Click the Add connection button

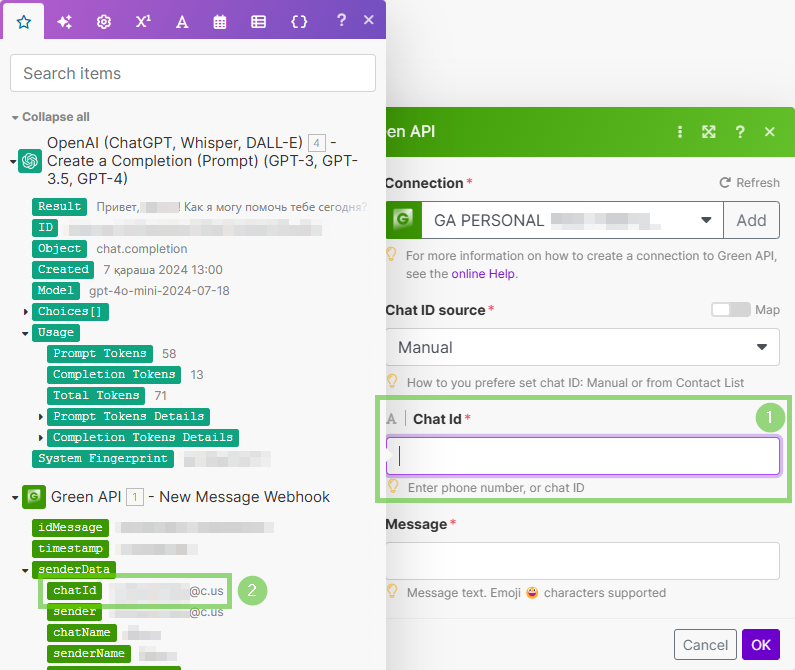pos(751,220)
